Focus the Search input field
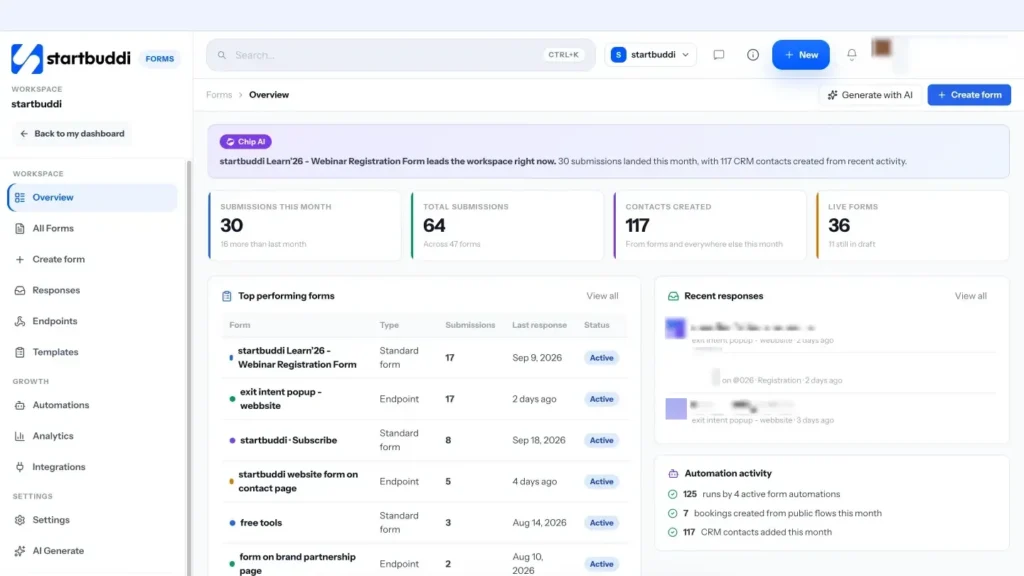This screenshot has height=576, width=1024. pos(401,55)
